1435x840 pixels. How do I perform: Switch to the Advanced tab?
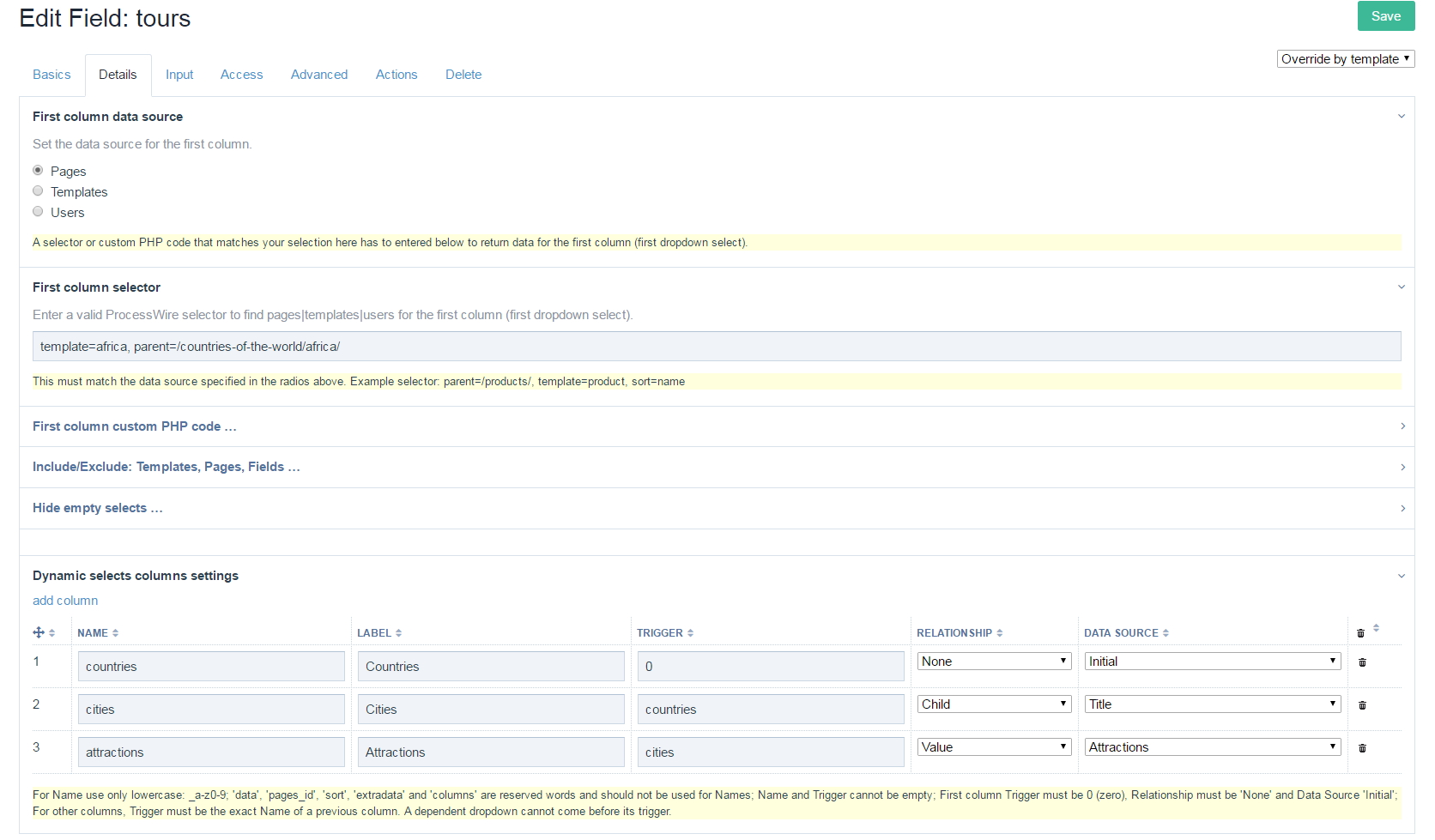click(x=319, y=75)
